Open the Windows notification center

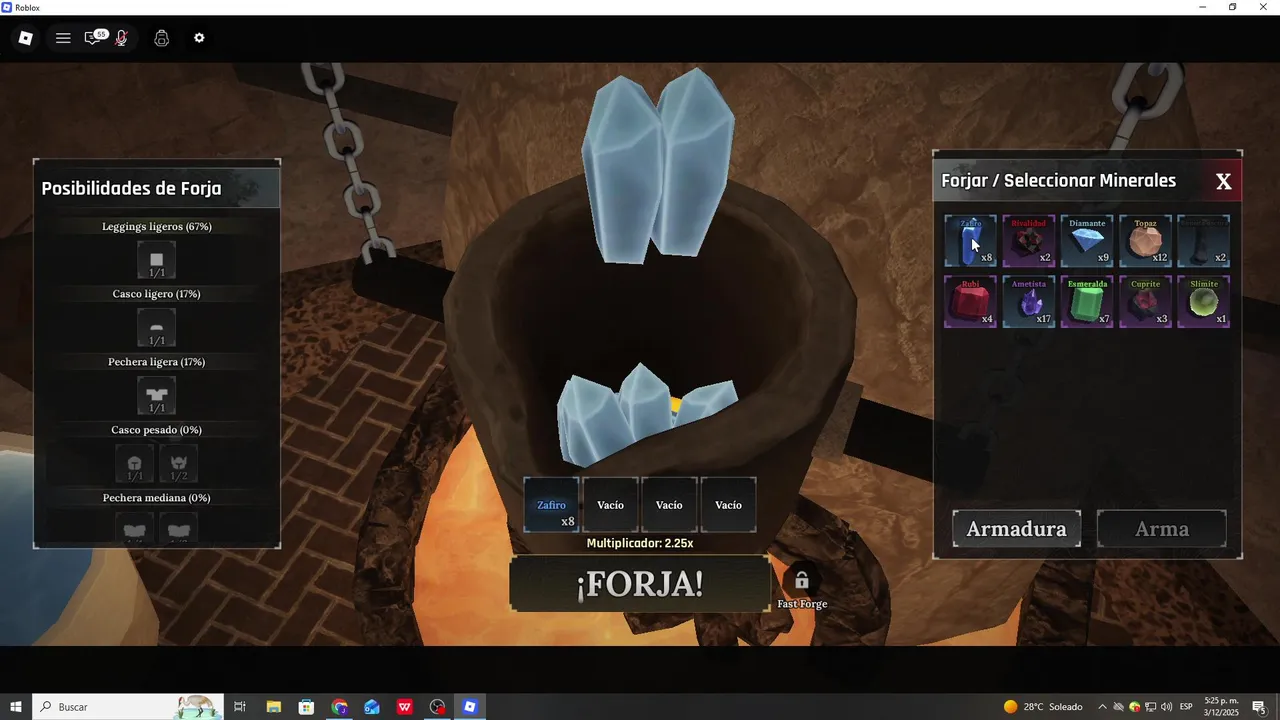pyautogui.click(x=1259, y=707)
